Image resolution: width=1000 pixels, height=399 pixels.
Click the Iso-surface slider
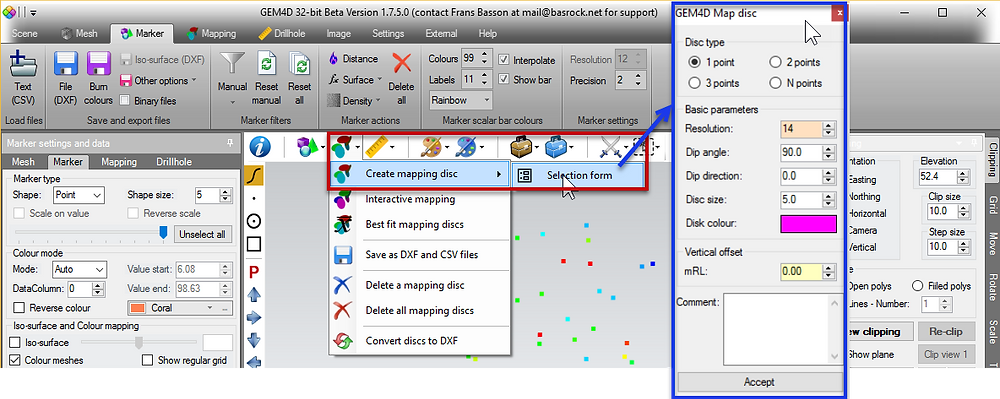[x=139, y=342]
